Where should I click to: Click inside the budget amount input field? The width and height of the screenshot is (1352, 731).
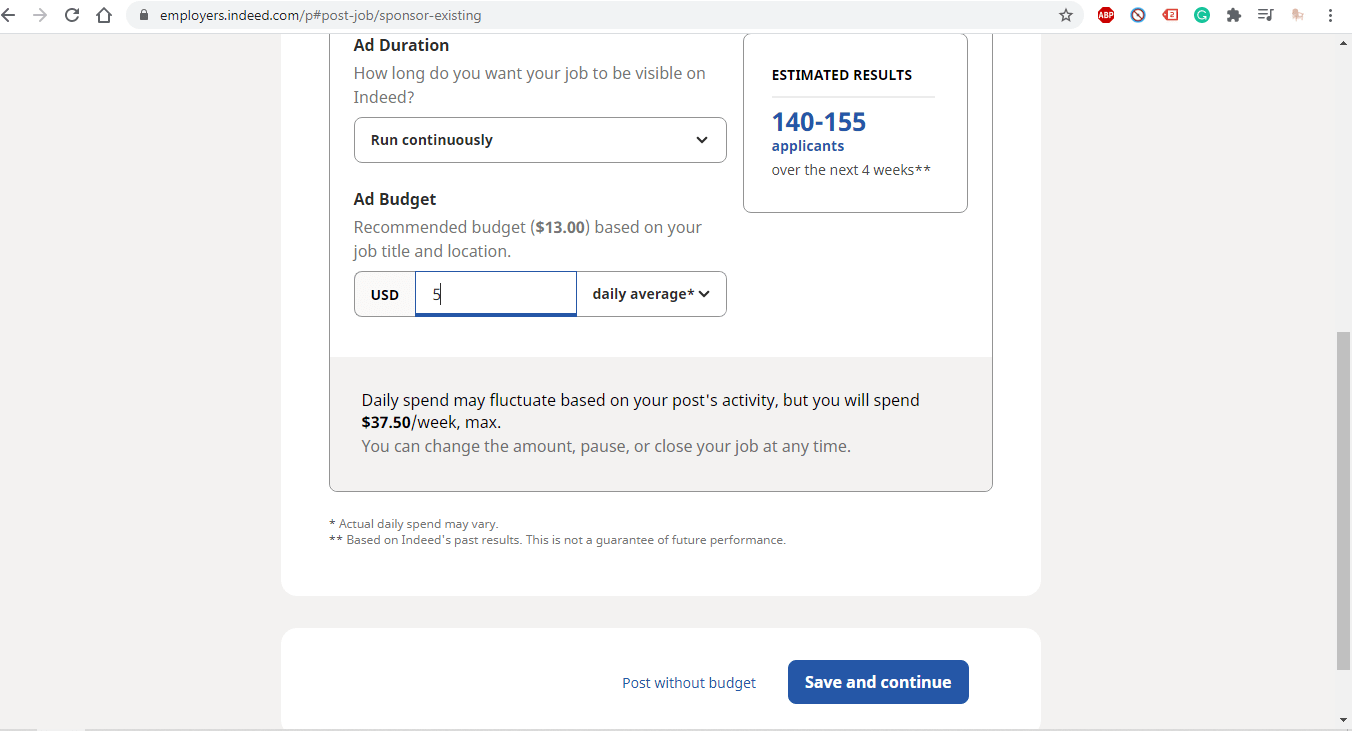[495, 293]
